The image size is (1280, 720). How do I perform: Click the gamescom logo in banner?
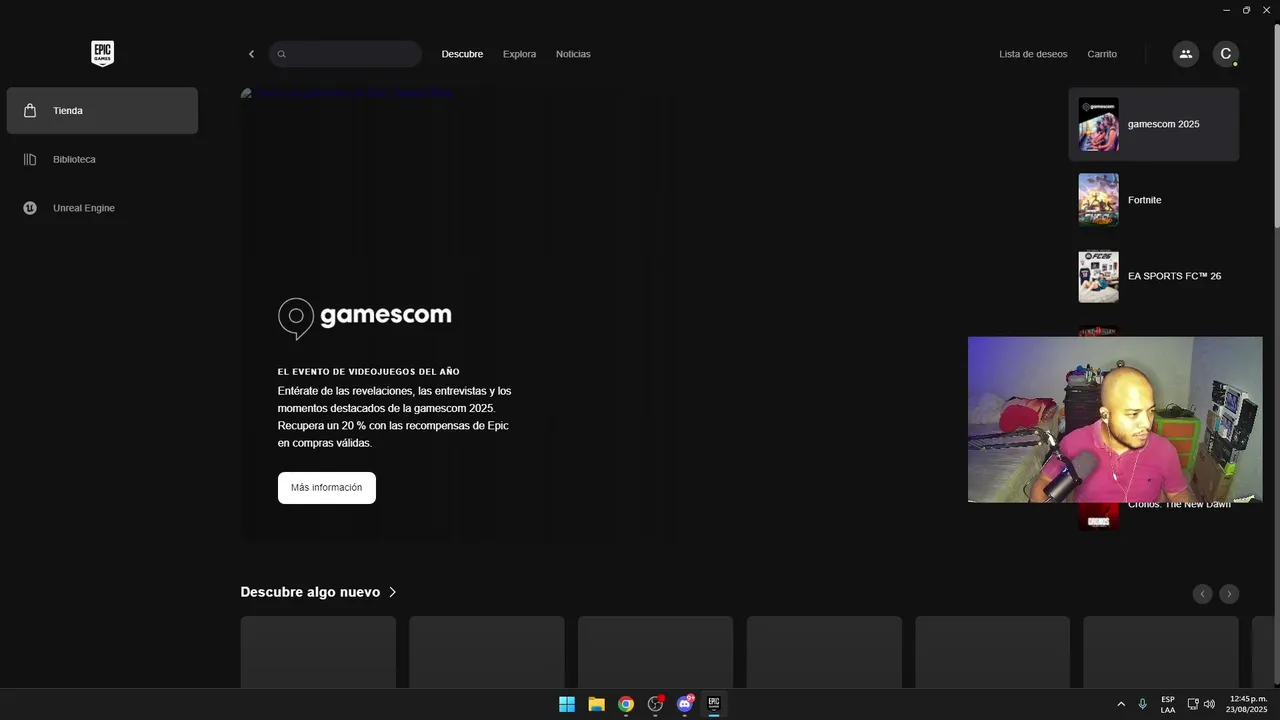(364, 317)
